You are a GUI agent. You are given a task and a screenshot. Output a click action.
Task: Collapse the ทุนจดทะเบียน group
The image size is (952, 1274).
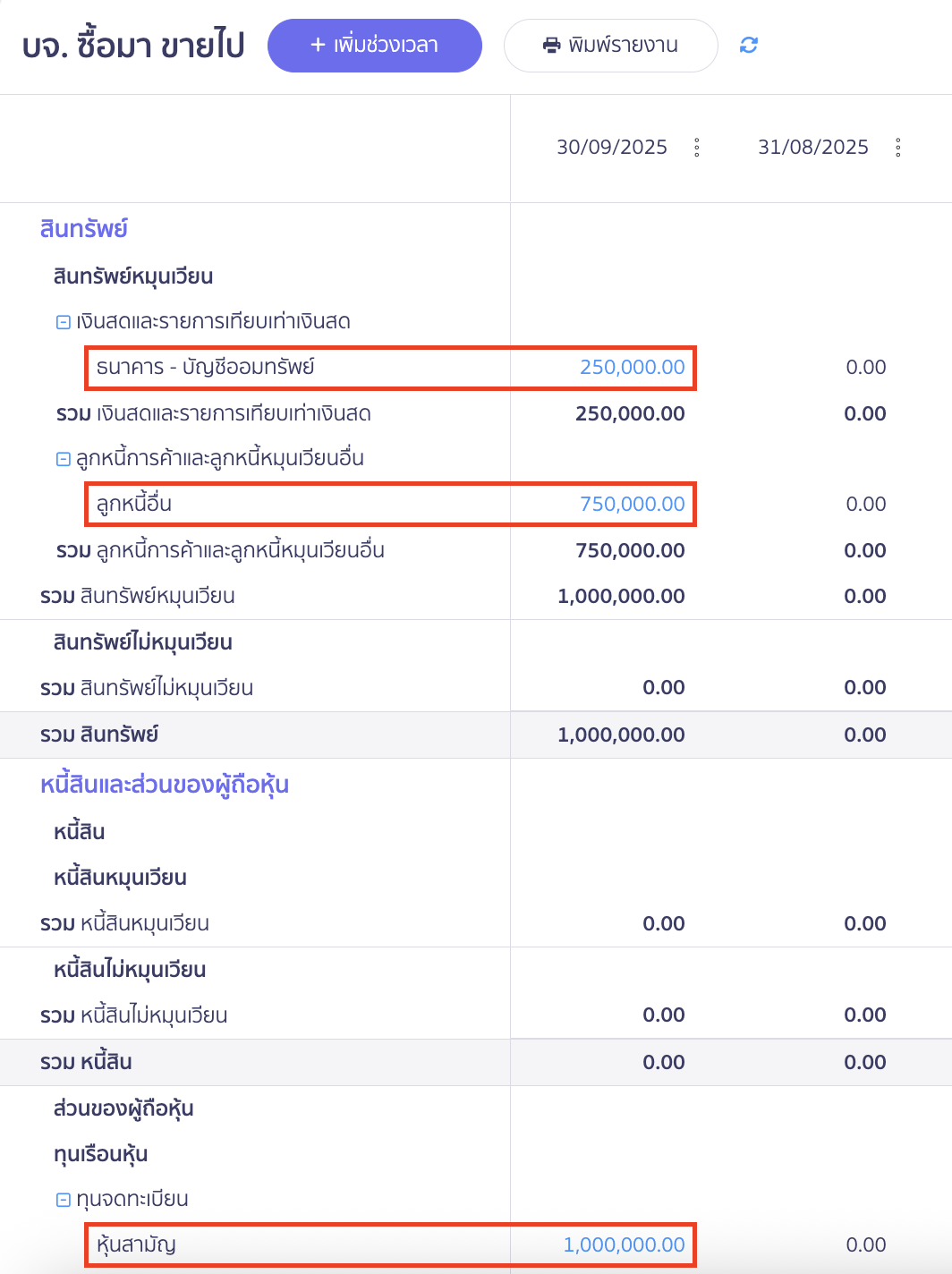(62, 1199)
